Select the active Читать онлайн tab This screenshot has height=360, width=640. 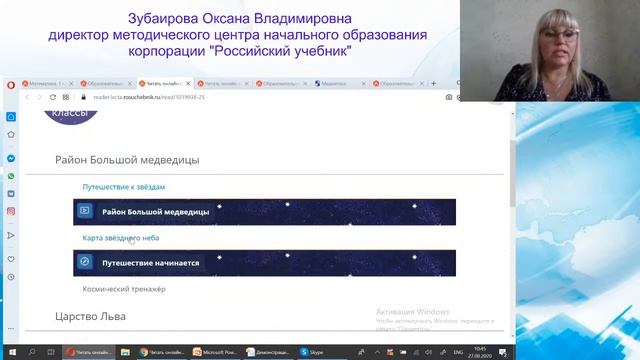[x=165, y=83]
